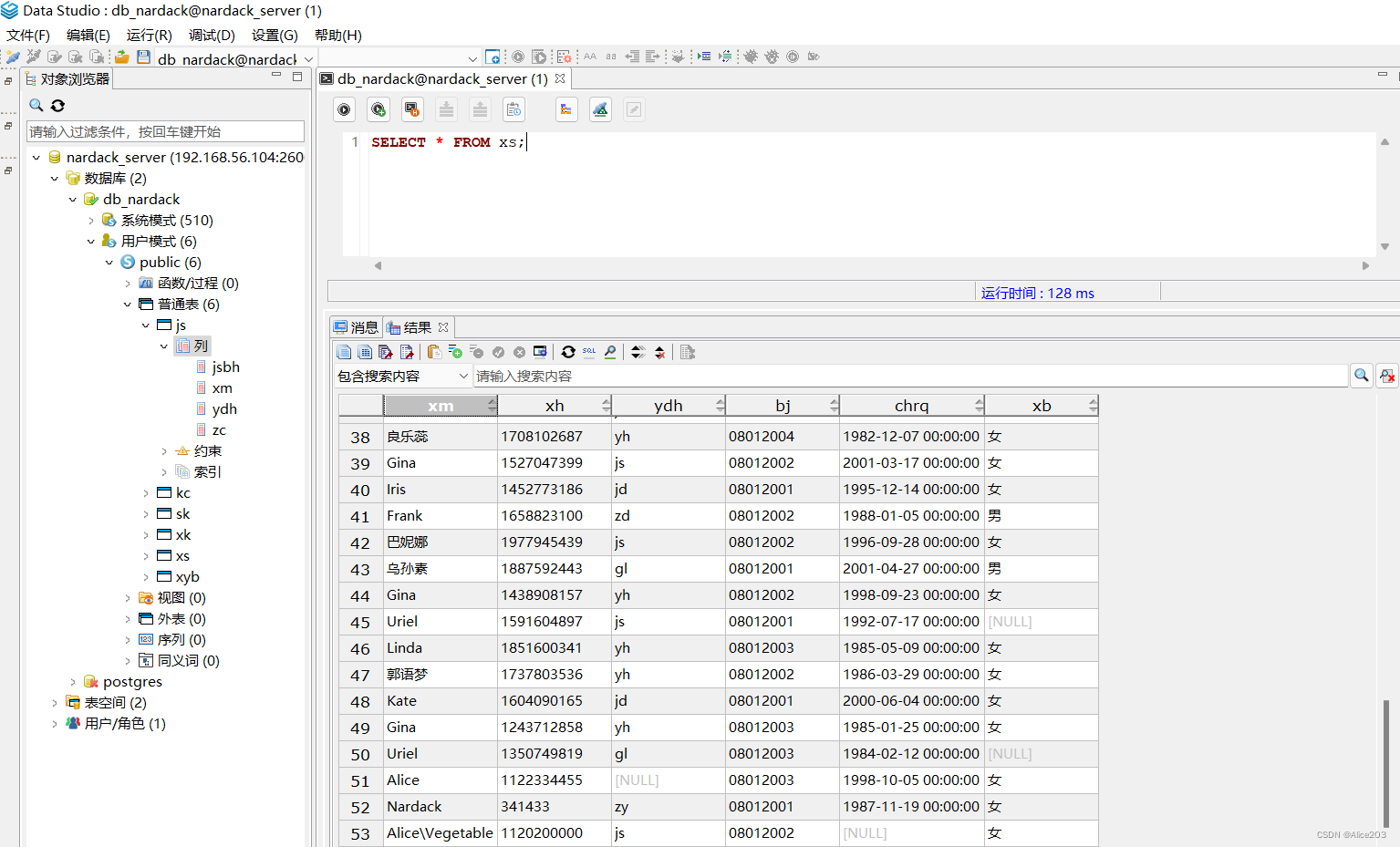The image size is (1400, 847).
Task: Click the new connection plug icon
Action: tap(13, 57)
